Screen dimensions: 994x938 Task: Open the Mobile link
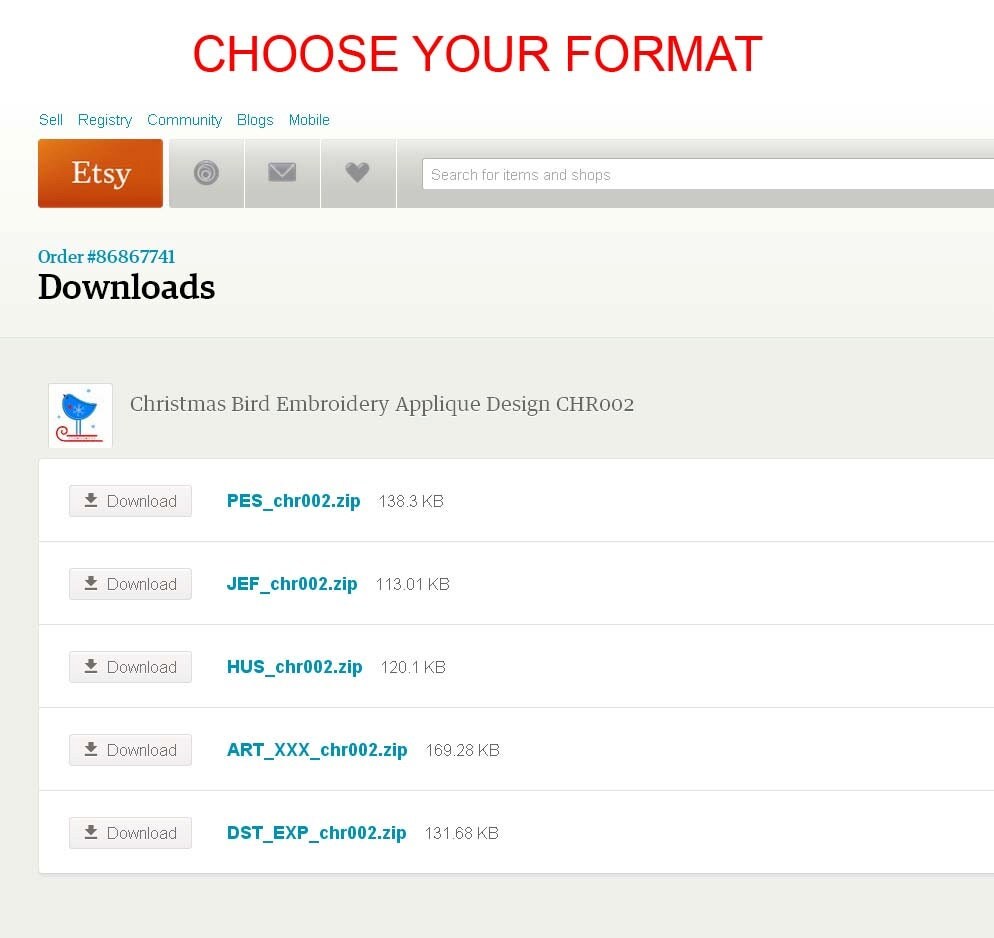309,120
